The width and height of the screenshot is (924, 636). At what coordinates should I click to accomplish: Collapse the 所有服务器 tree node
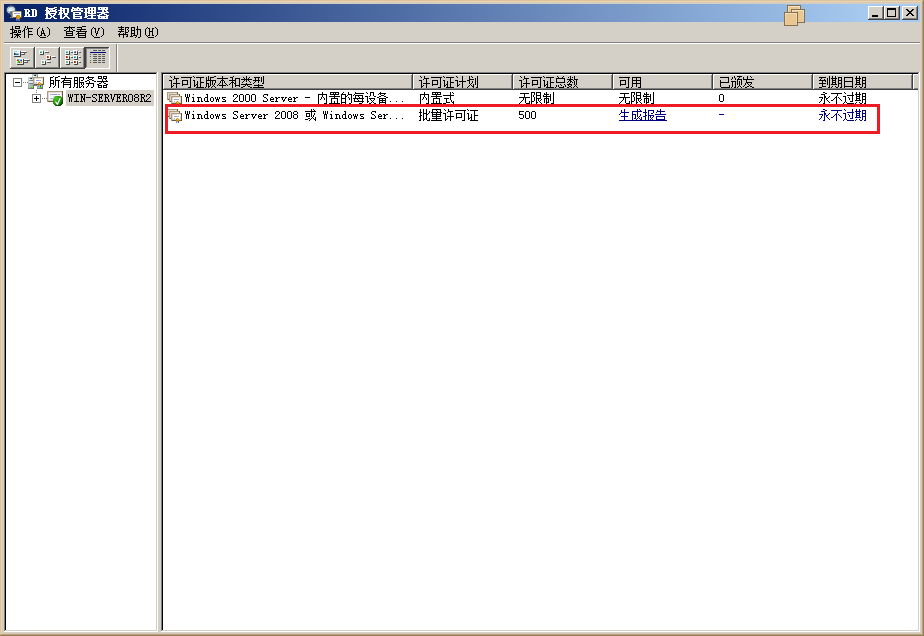pos(17,83)
